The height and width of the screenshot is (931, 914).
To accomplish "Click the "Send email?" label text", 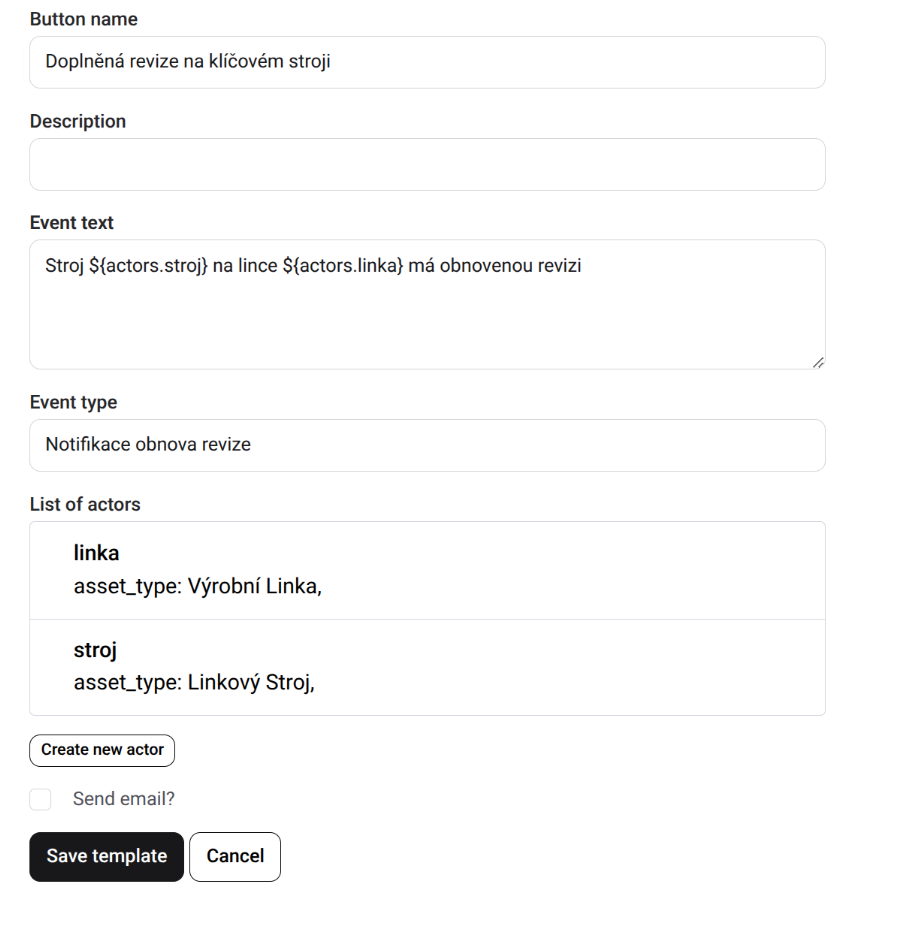I will coord(124,799).
